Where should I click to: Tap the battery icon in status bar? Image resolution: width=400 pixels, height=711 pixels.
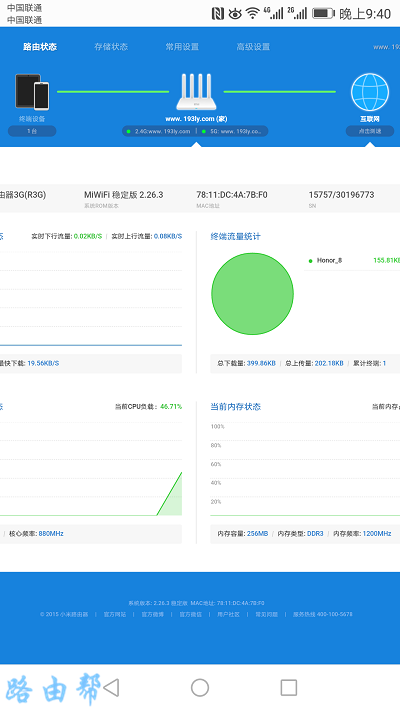point(323,13)
